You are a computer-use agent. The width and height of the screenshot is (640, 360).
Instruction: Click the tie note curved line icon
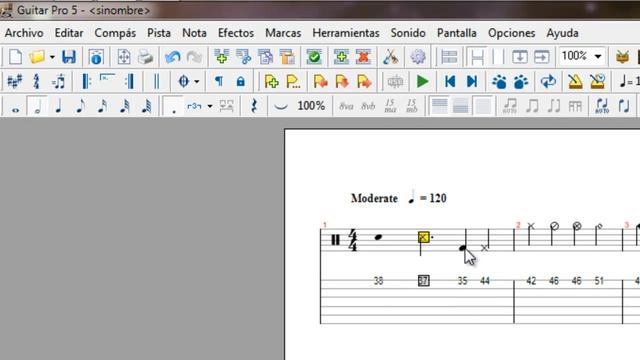point(280,107)
